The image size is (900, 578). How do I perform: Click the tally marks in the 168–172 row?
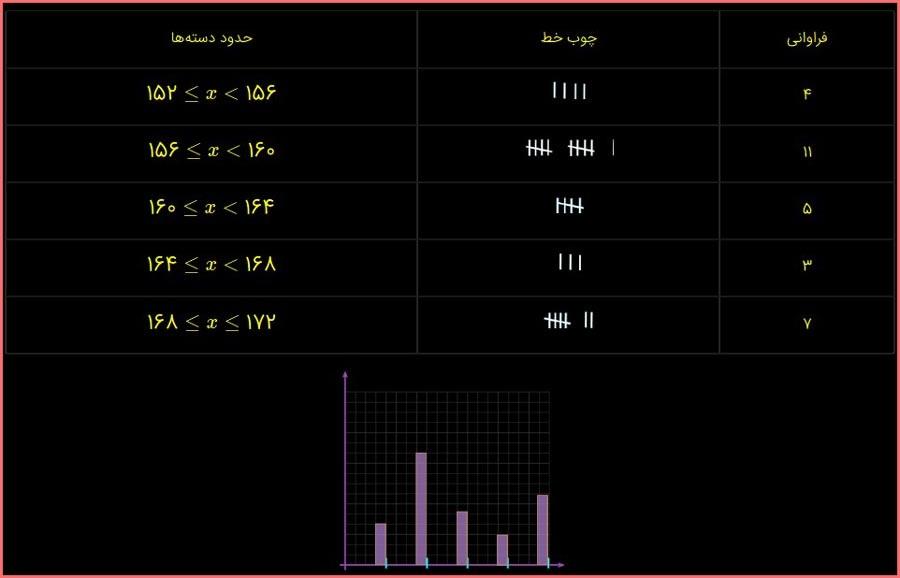click(569, 321)
